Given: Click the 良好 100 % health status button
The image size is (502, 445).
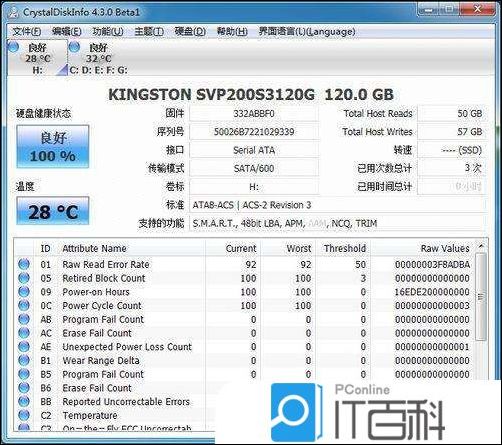Looking at the screenshot, I should [x=53, y=147].
